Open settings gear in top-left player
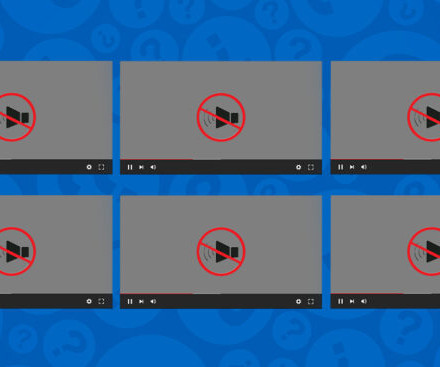Viewport: 440px width, 367px height. (89, 167)
